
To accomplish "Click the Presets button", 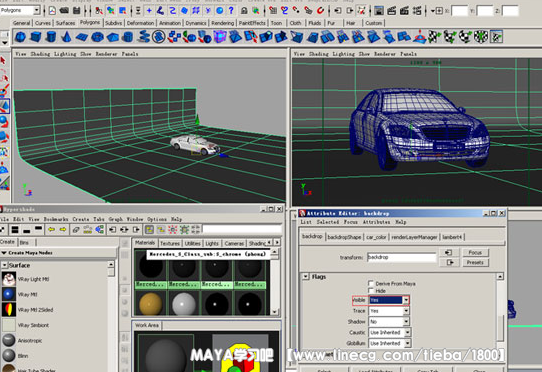I will [475, 262].
